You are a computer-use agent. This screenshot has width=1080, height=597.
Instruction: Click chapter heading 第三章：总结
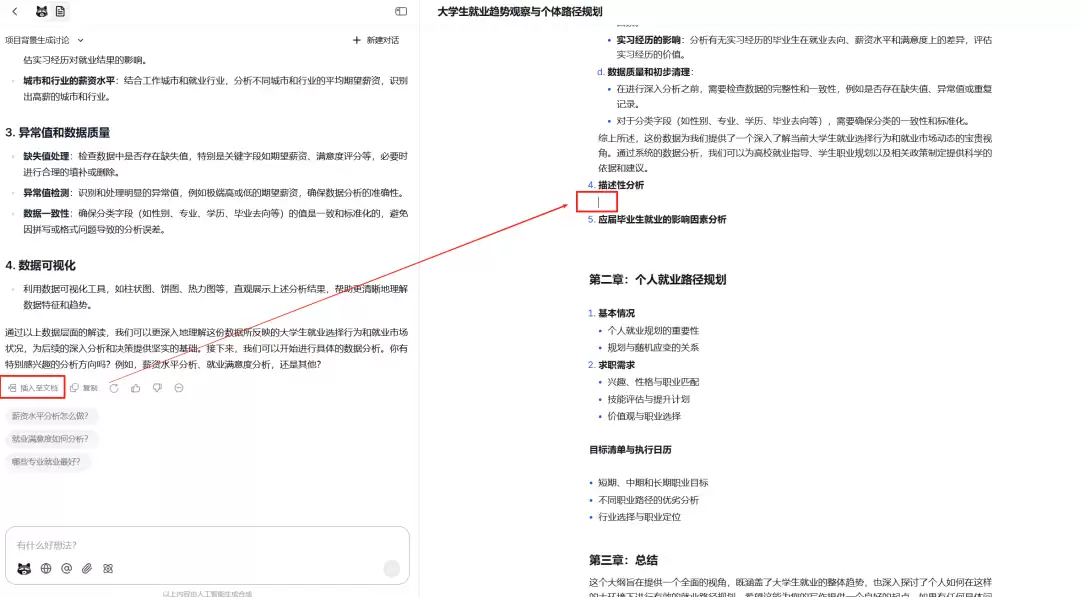point(623,560)
